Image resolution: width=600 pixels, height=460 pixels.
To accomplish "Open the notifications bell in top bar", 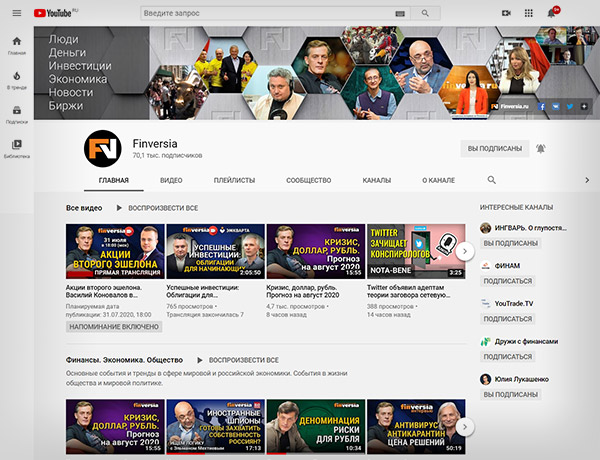I will pos(552,13).
